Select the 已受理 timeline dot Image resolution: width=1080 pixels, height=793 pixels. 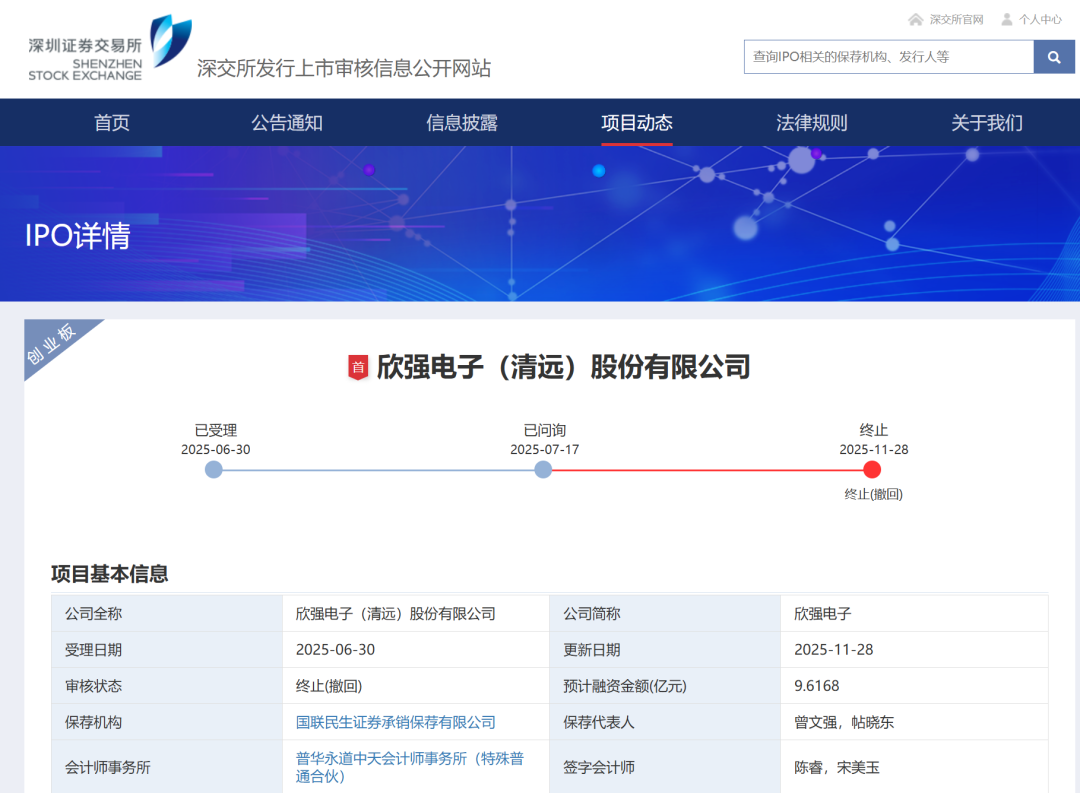[214, 469]
